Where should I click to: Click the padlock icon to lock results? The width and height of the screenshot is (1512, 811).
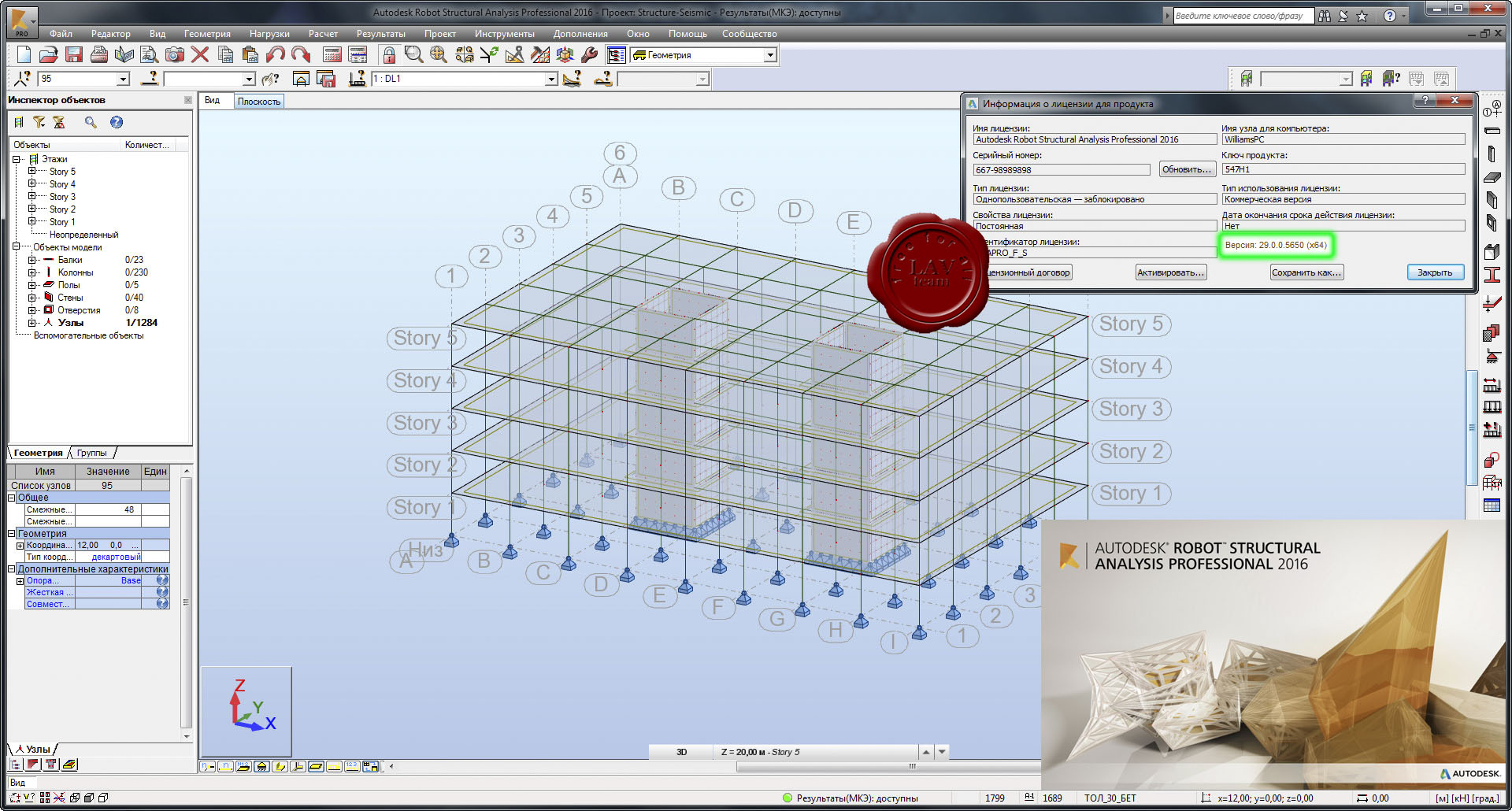tap(389, 54)
